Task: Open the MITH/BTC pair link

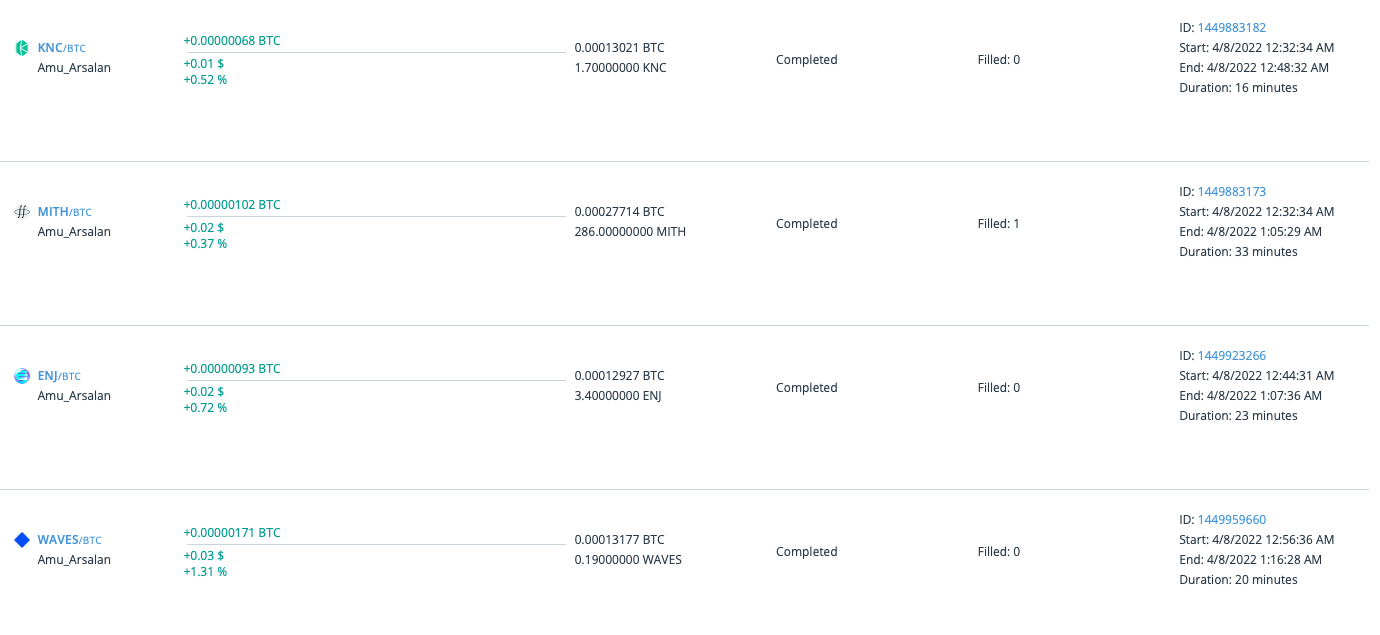Action: tap(65, 212)
